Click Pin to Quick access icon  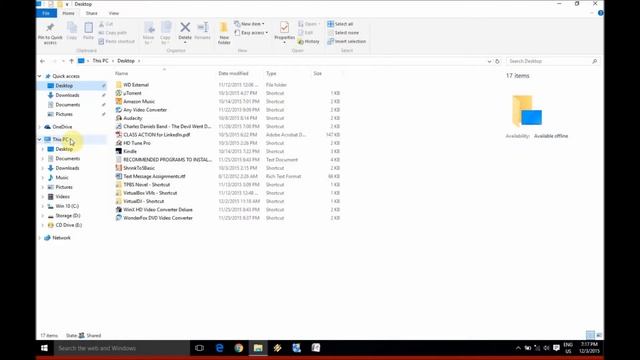pos(50,28)
